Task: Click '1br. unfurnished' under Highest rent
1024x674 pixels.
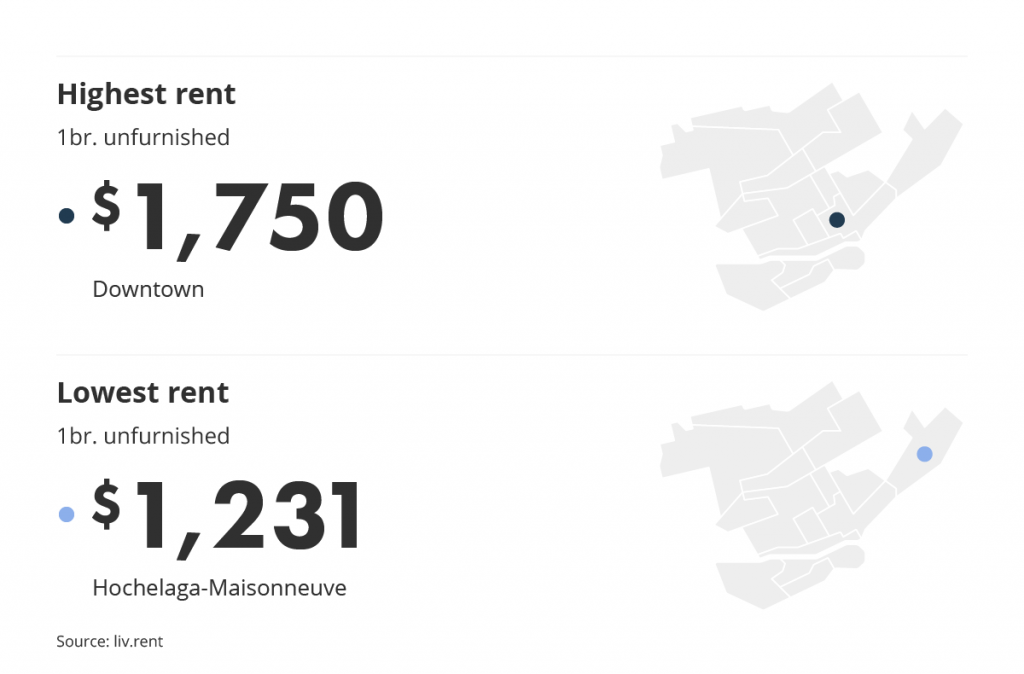Action: 144,138
